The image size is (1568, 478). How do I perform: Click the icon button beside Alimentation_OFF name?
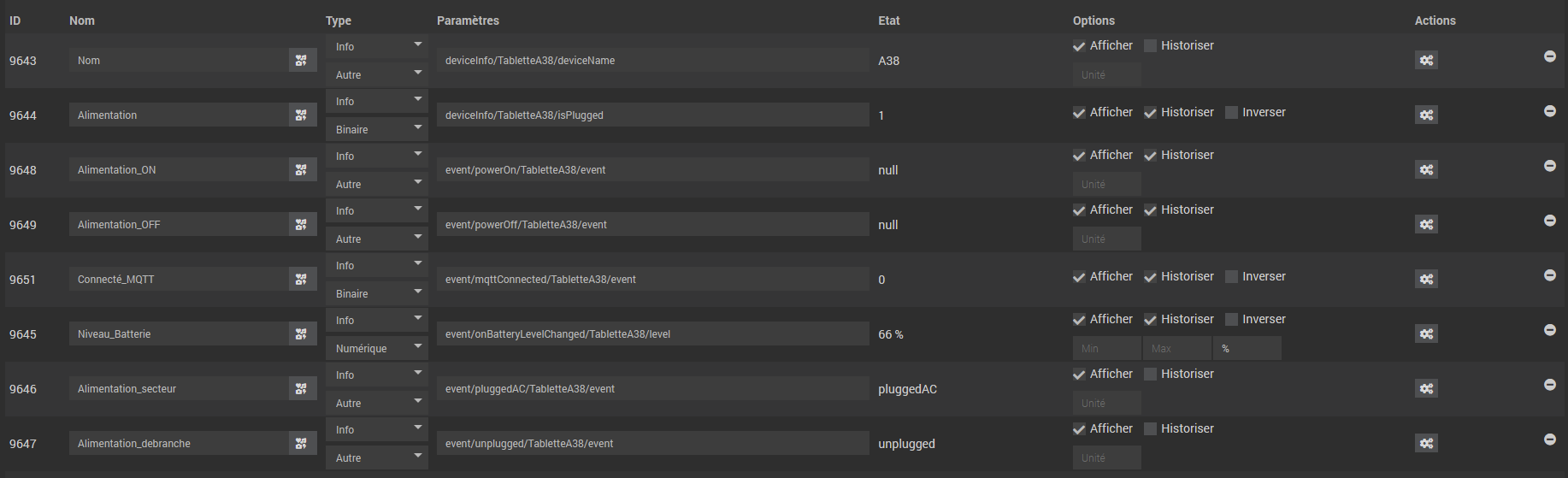click(x=302, y=225)
